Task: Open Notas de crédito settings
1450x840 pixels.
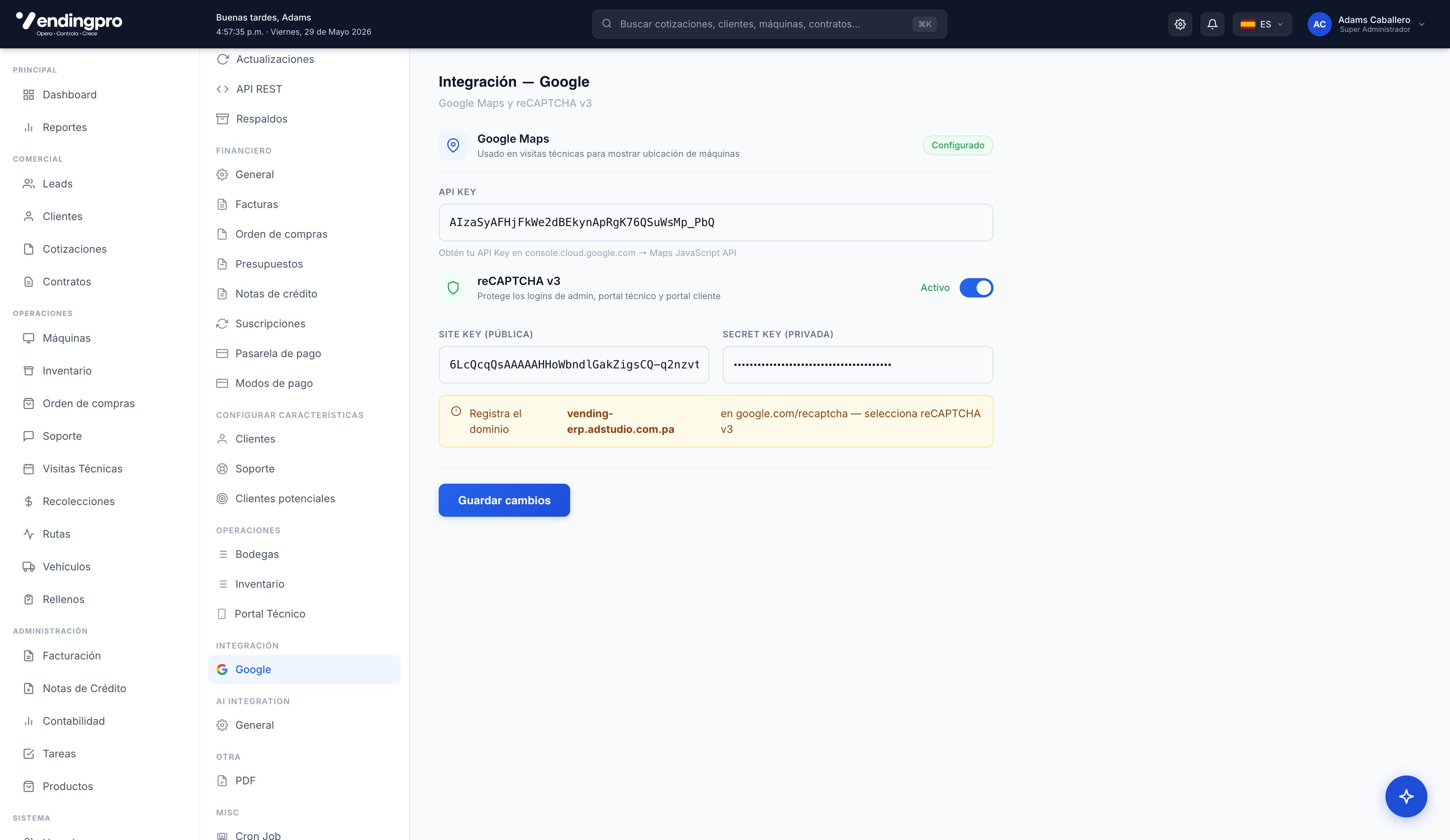Action: tap(276, 294)
